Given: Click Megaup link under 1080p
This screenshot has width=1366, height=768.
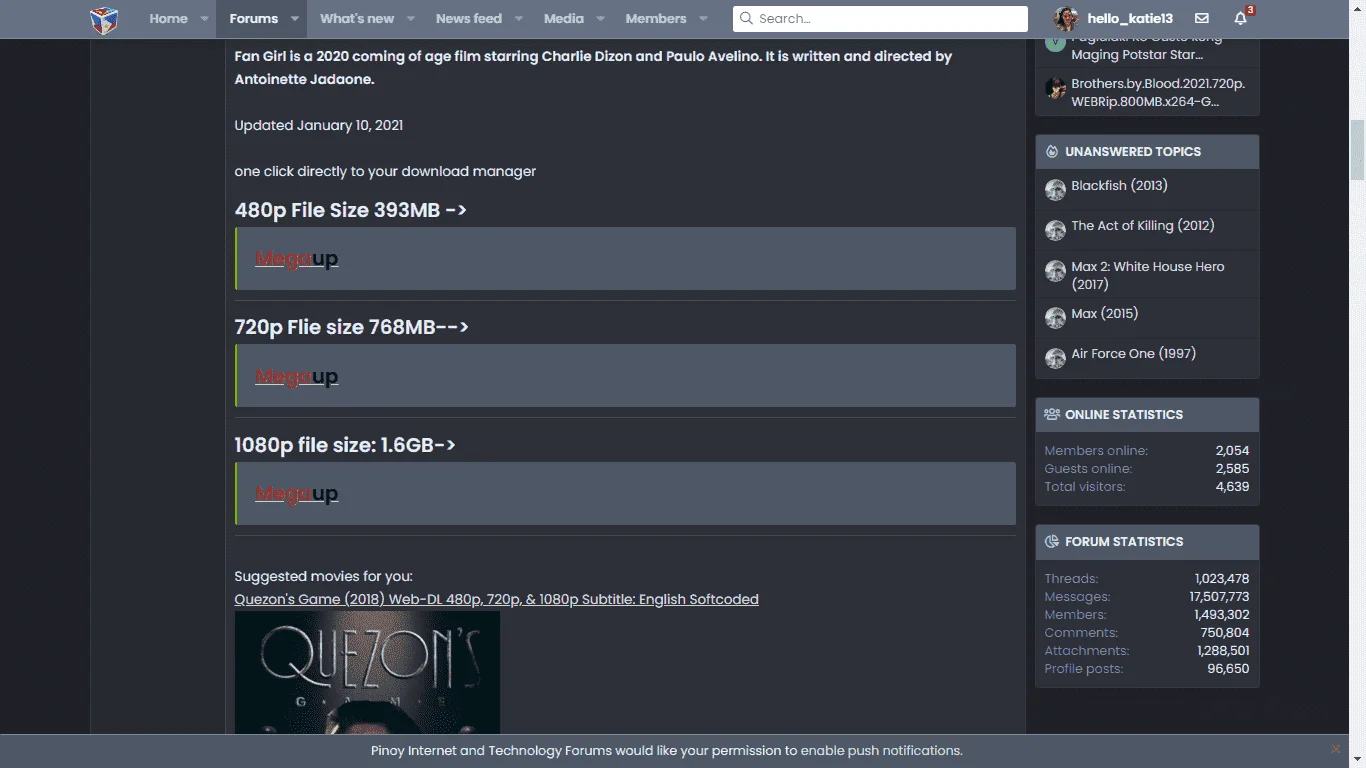Looking at the screenshot, I should tap(296, 493).
